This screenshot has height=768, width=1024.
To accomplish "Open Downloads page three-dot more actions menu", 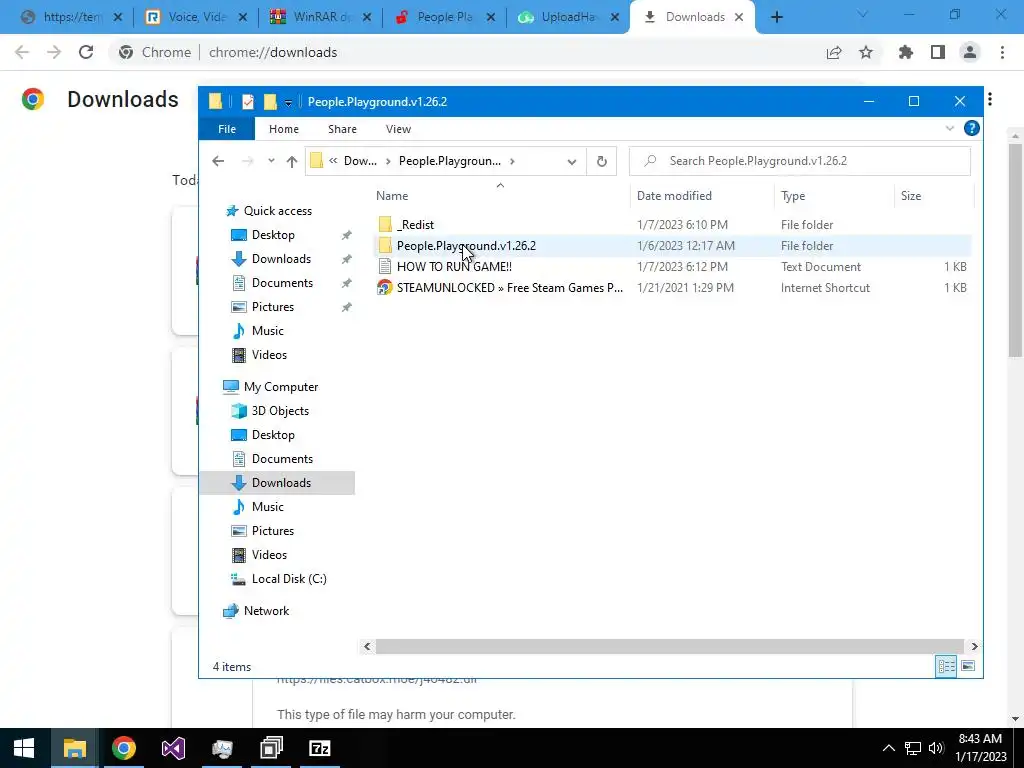I will click(x=990, y=99).
